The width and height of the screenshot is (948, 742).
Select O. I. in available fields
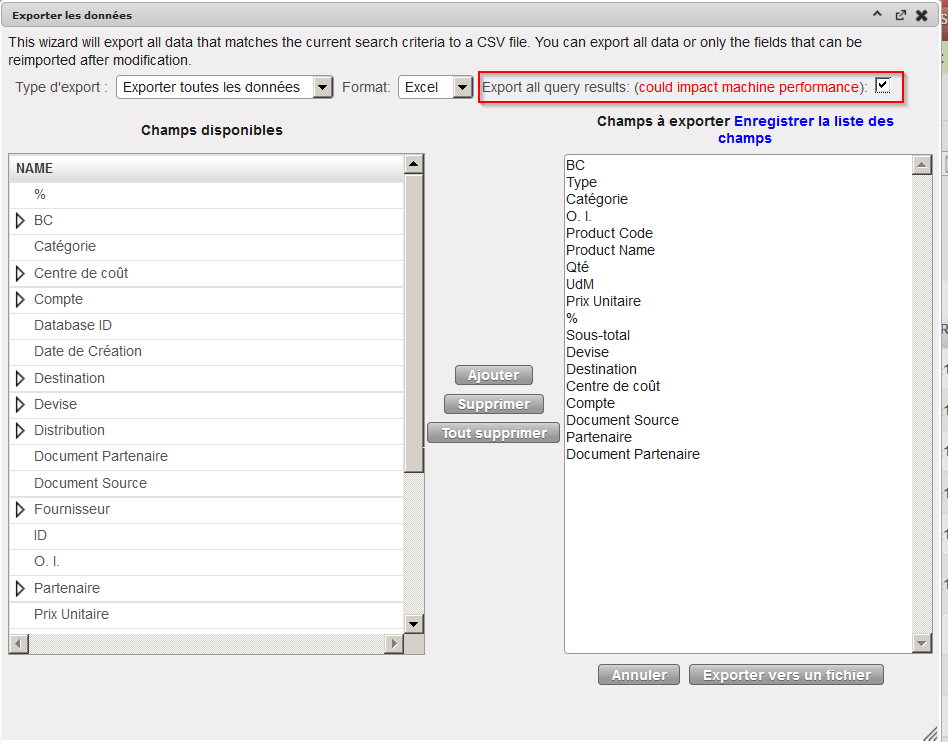click(206, 562)
